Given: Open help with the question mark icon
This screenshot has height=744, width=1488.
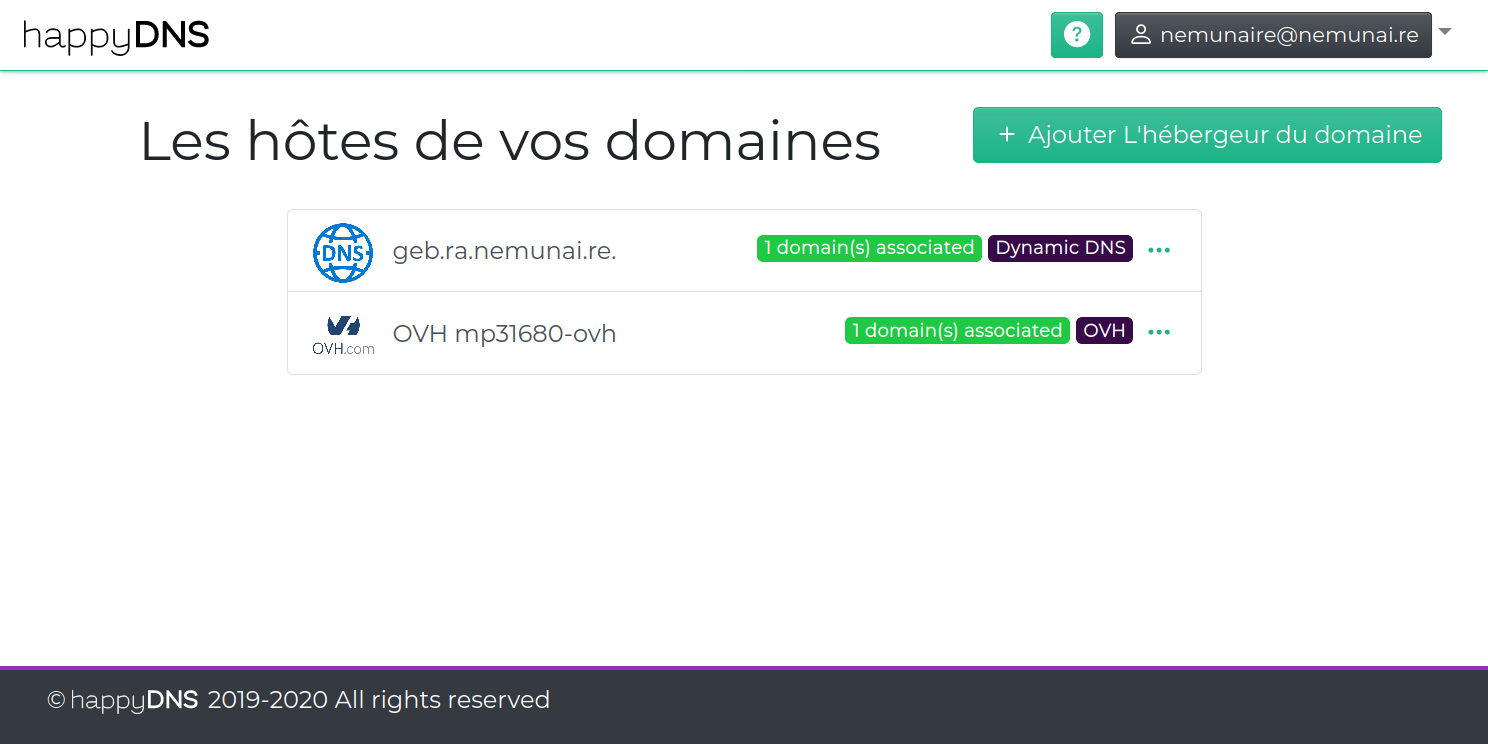Looking at the screenshot, I should [1076, 35].
